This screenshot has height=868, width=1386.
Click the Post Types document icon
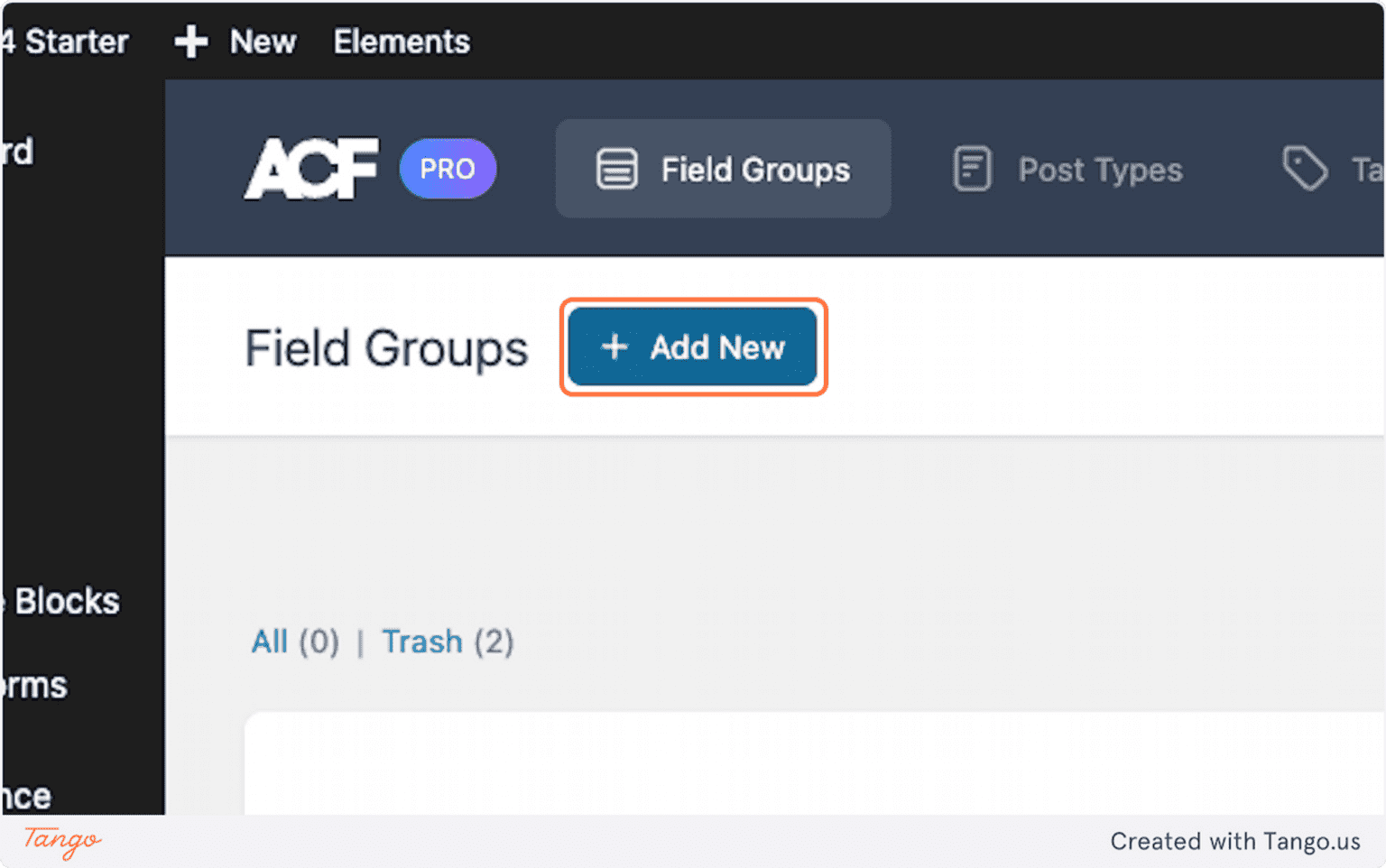972,168
